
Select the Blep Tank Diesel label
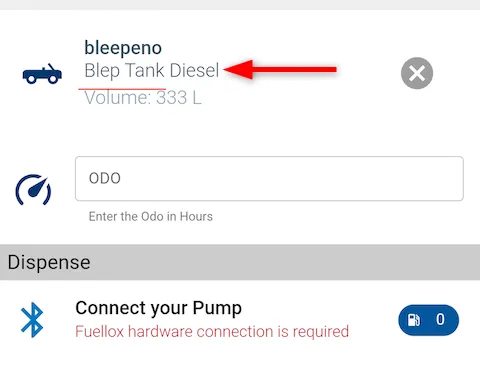coord(152,71)
